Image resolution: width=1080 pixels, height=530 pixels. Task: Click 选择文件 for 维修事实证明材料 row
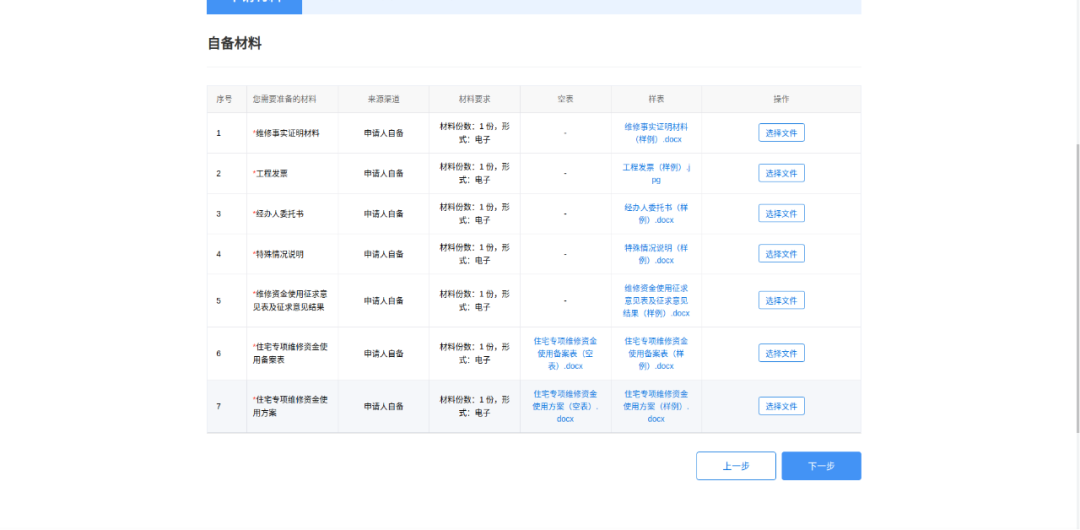781,133
